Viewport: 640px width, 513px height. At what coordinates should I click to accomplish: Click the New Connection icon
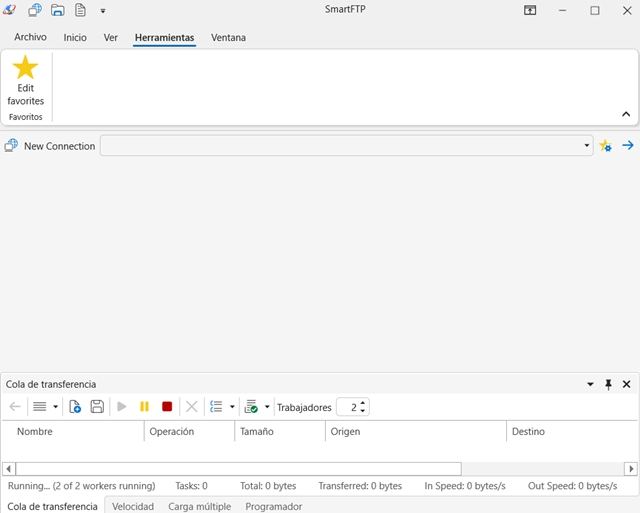point(11,145)
